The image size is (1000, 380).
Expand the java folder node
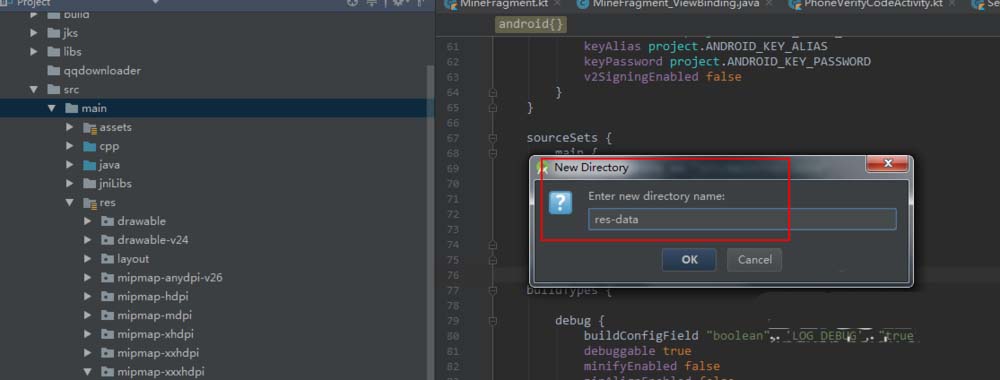click(x=70, y=165)
